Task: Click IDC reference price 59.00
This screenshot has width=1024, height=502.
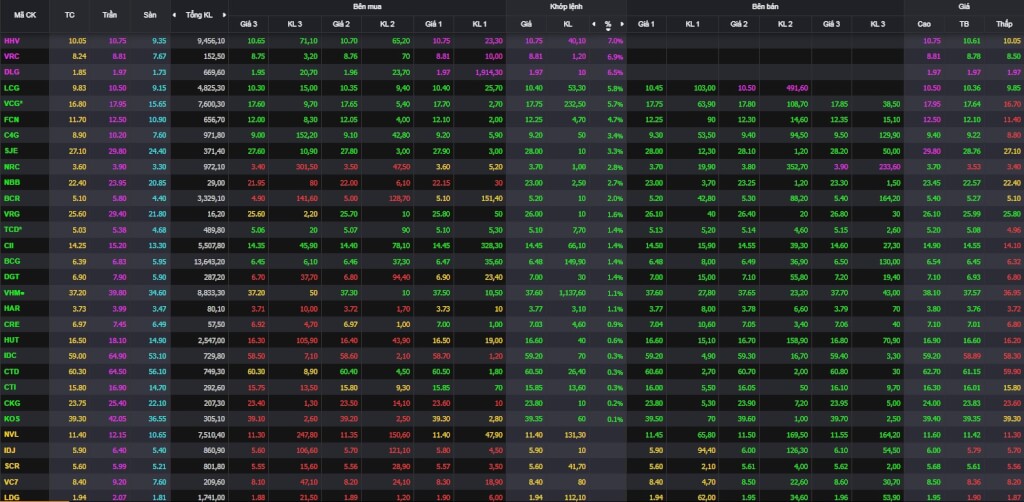Action: pyautogui.click(x=77, y=355)
